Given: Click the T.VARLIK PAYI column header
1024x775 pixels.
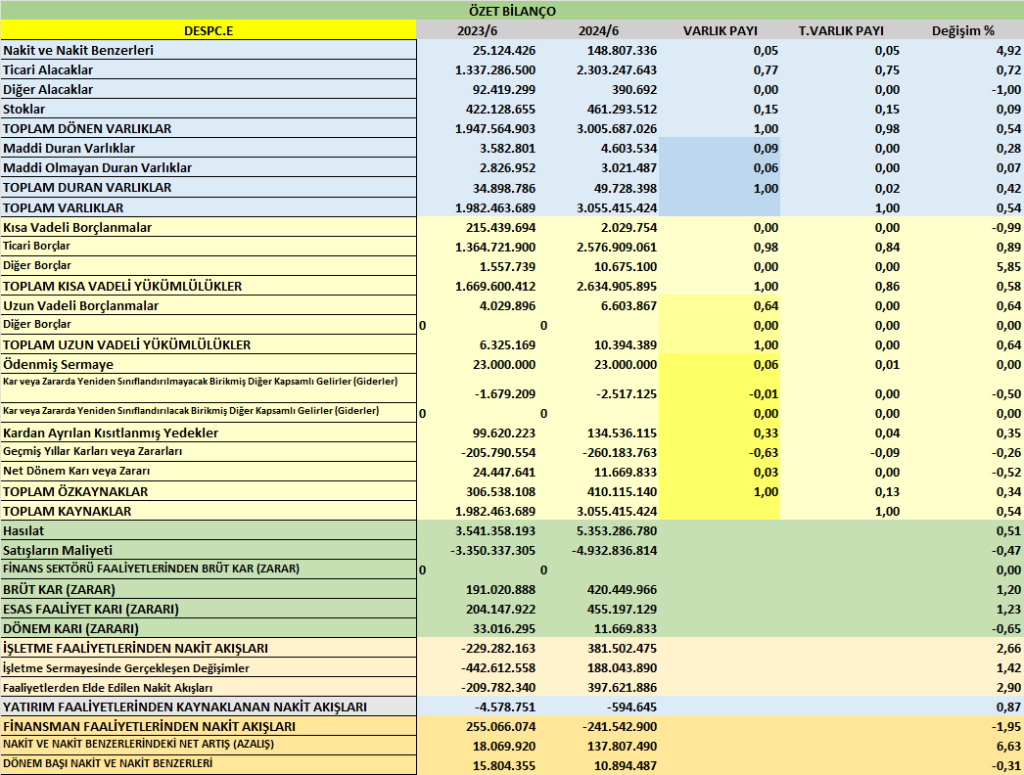Looking at the screenshot, I should (840, 30).
